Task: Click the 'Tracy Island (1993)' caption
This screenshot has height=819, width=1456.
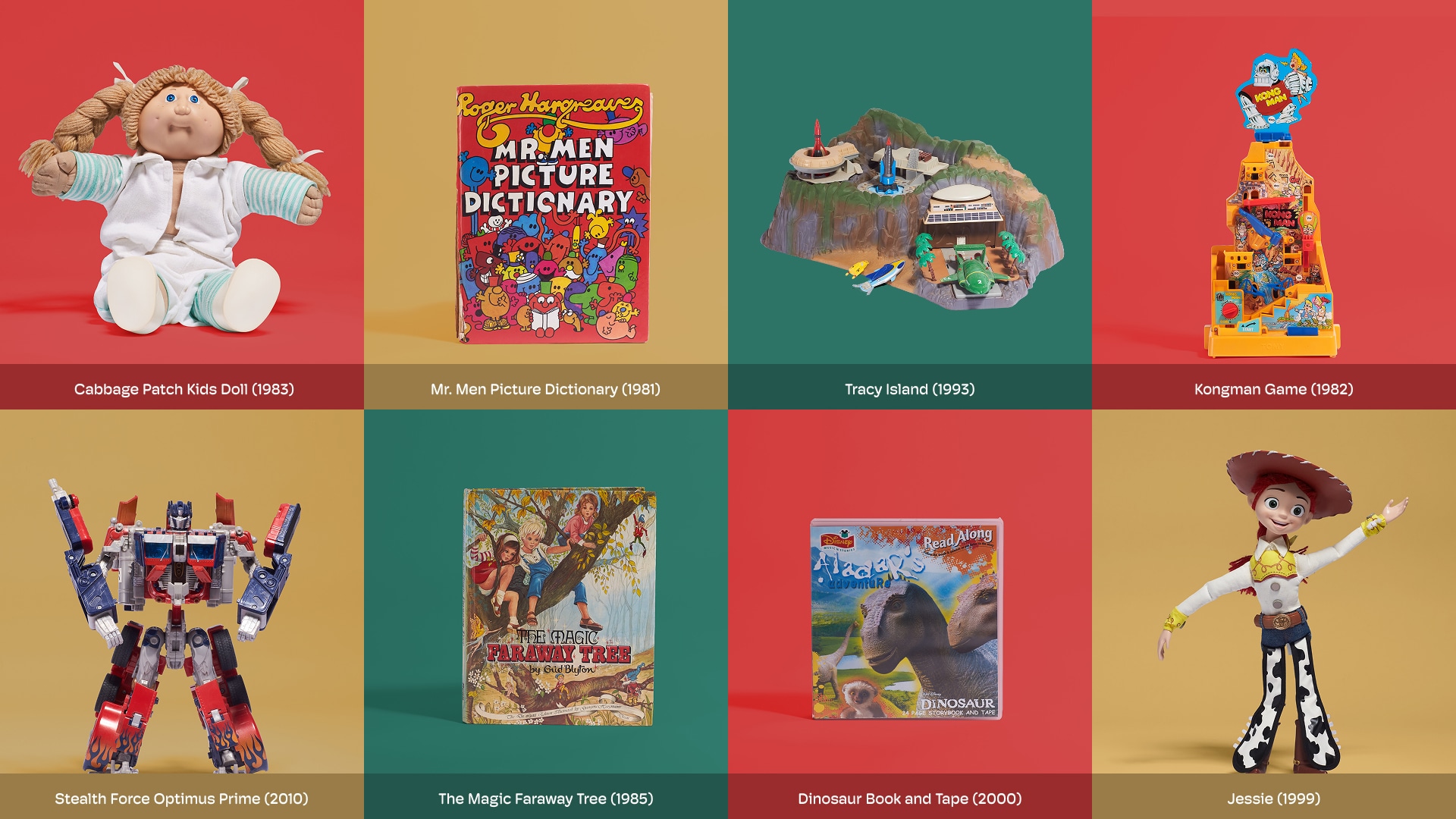Action: 909,389
